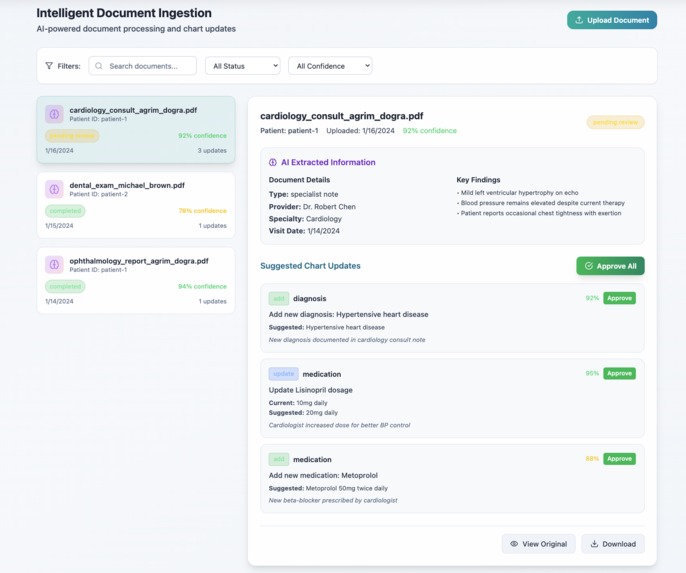Click the View Original button
Image resolution: width=686 pixels, height=573 pixels.
click(539, 544)
